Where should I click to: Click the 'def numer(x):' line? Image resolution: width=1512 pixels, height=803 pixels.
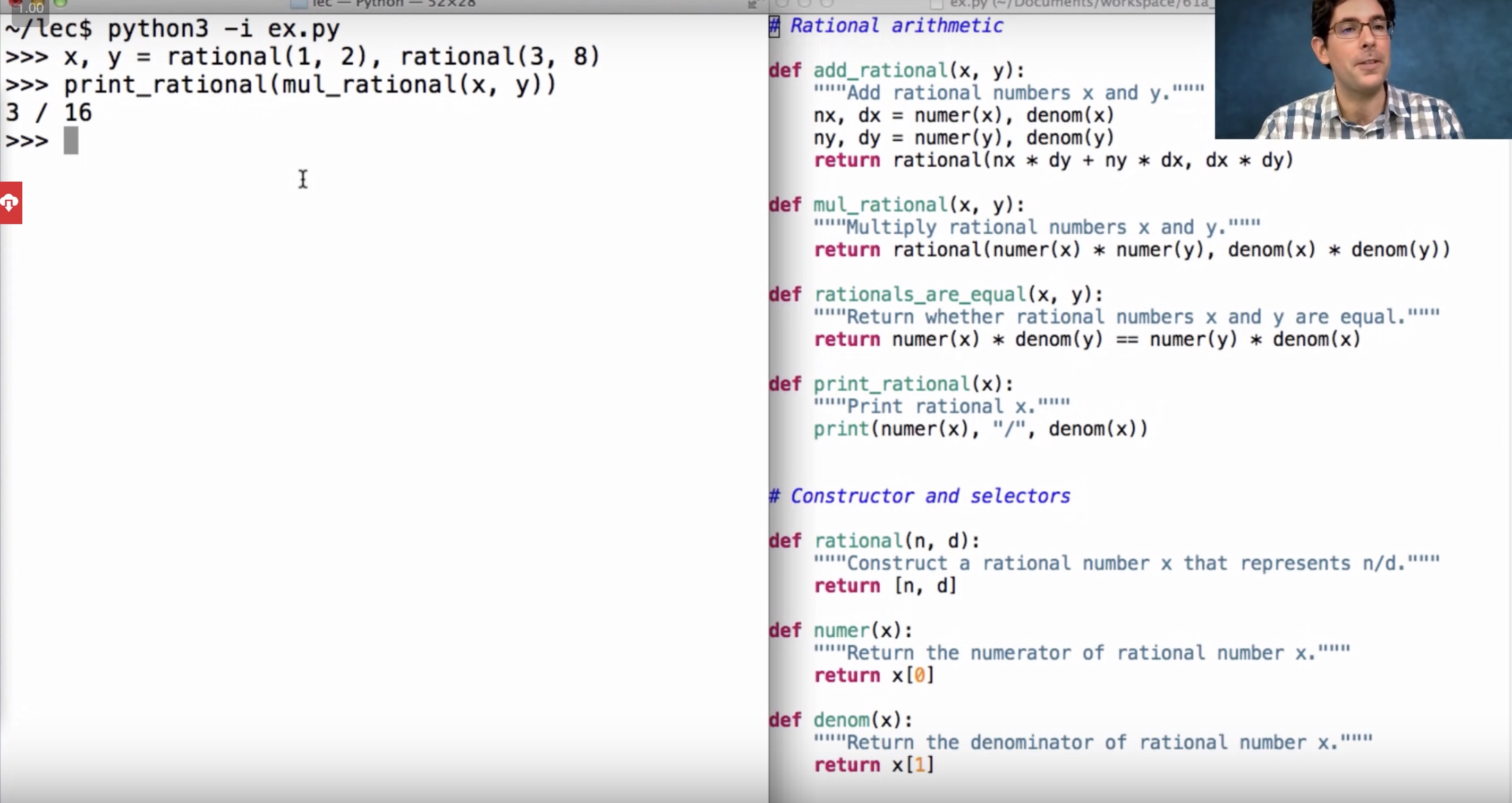point(841,630)
